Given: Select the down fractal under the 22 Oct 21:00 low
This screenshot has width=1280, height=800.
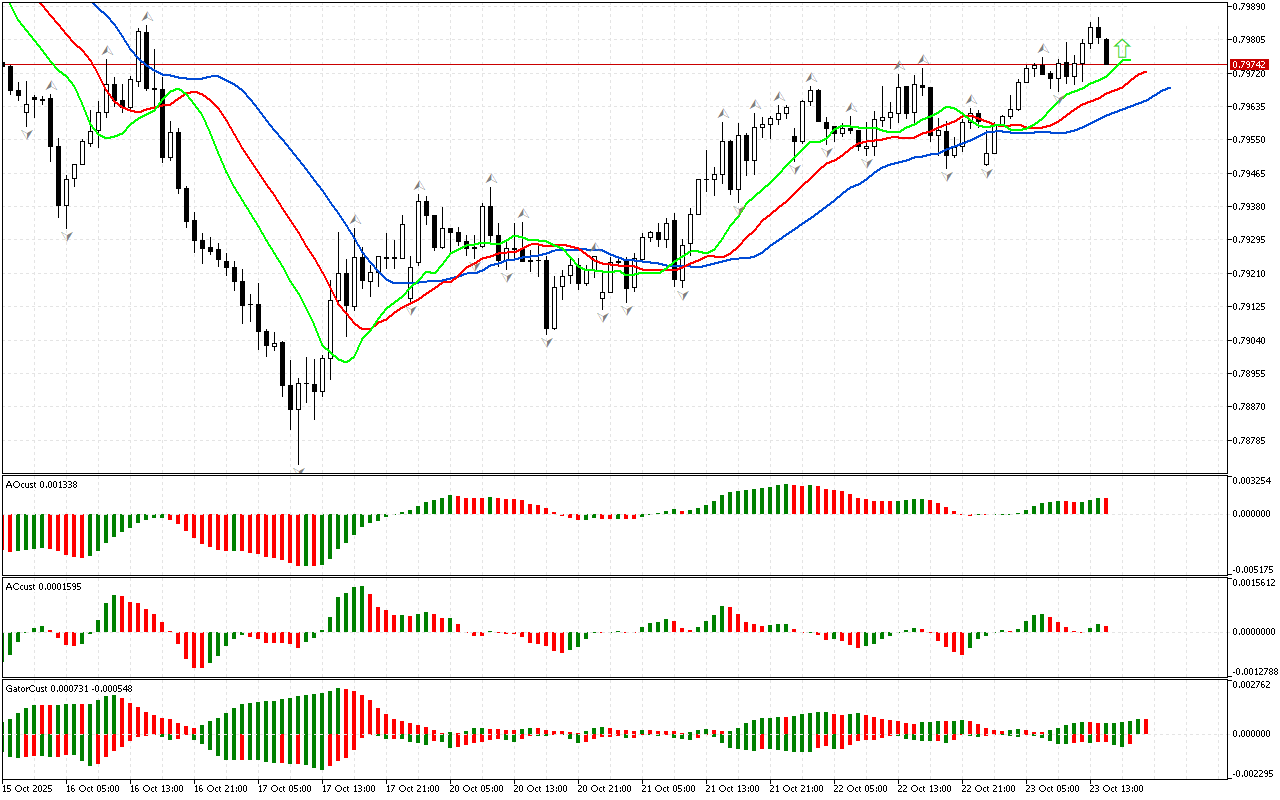Looking at the screenshot, I should click(987, 173).
